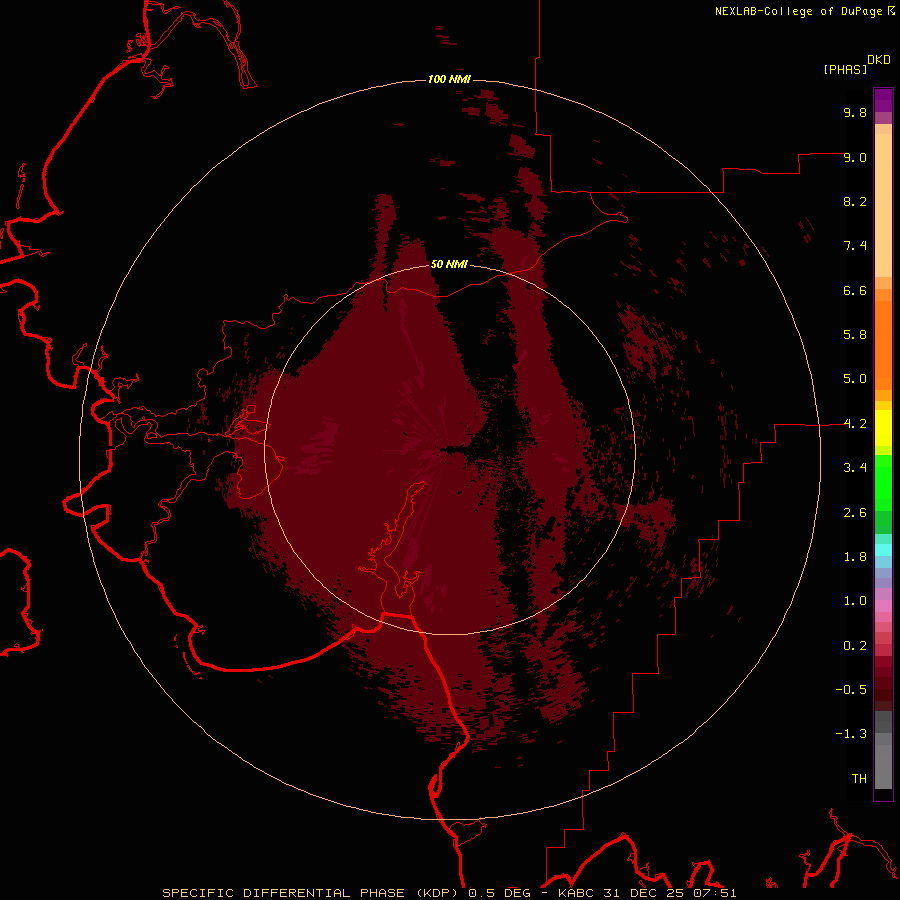900x900 pixels.
Task: Click the DKD label above the color scale
Action: point(879,60)
